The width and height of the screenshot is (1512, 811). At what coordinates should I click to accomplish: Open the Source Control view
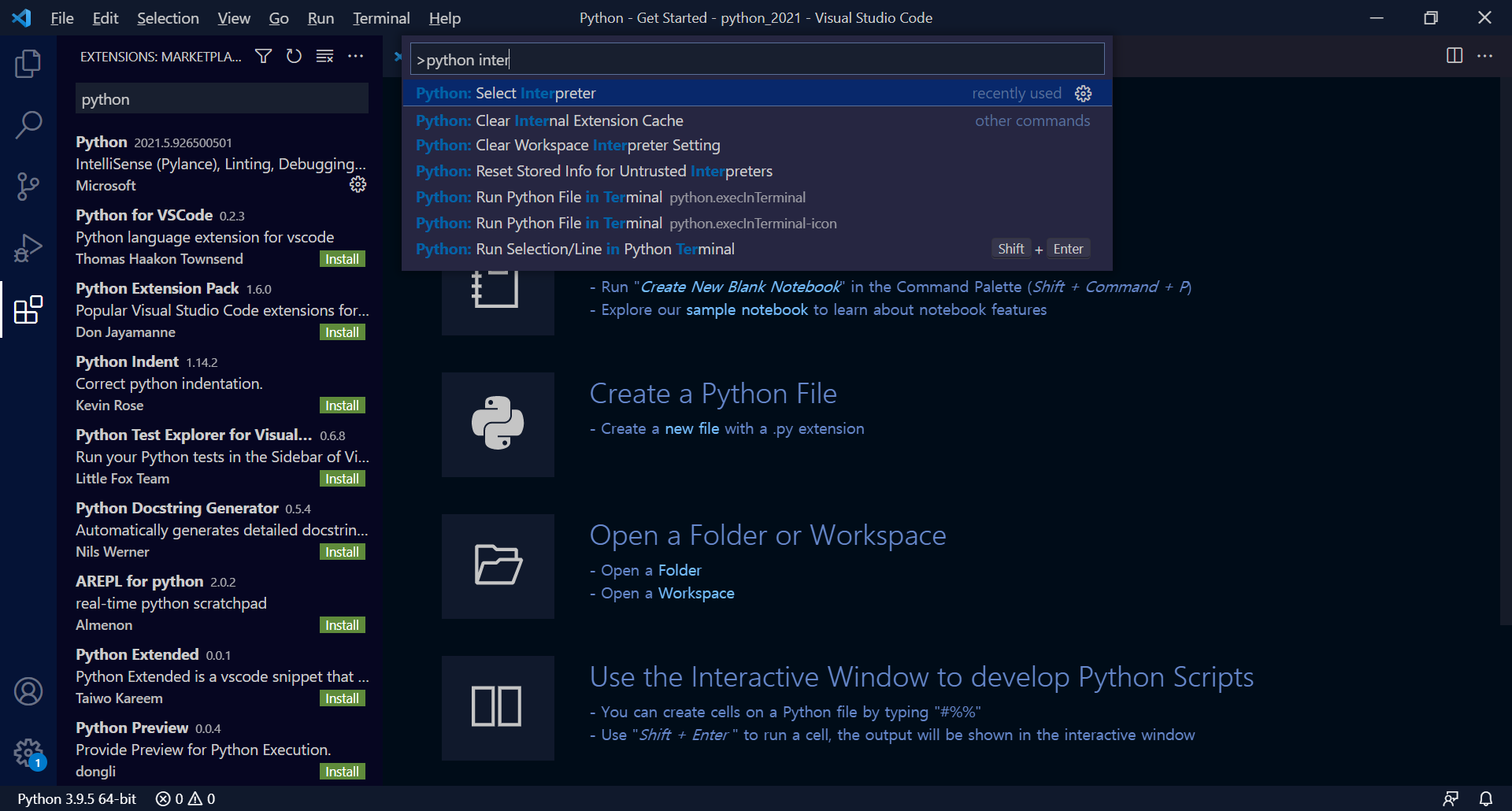28,187
